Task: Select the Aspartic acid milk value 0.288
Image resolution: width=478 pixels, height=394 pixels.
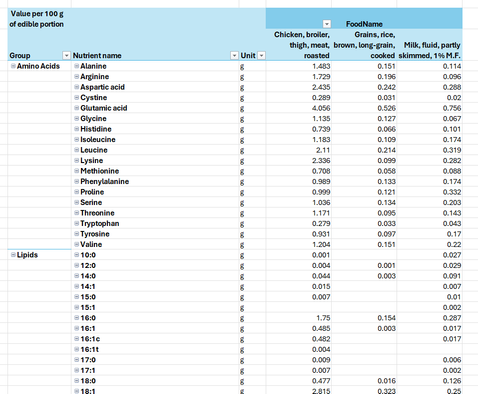Action: click(x=430, y=87)
